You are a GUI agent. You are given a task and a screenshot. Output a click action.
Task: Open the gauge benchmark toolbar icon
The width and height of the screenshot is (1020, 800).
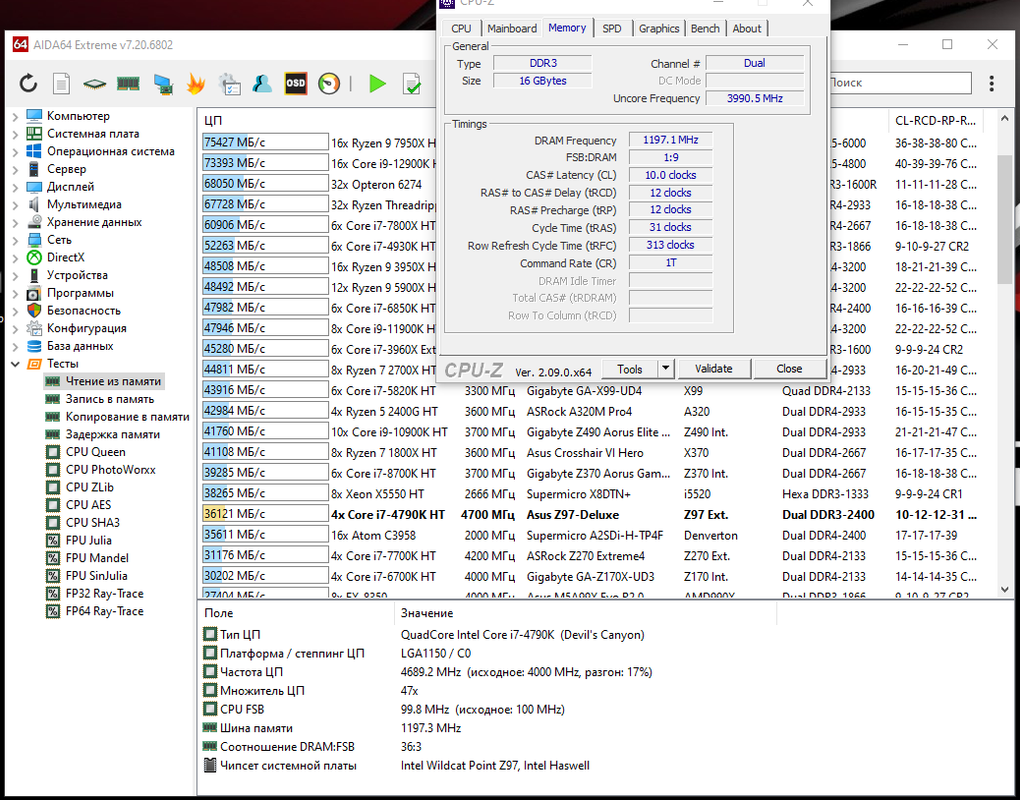pyautogui.click(x=329, y=84)
